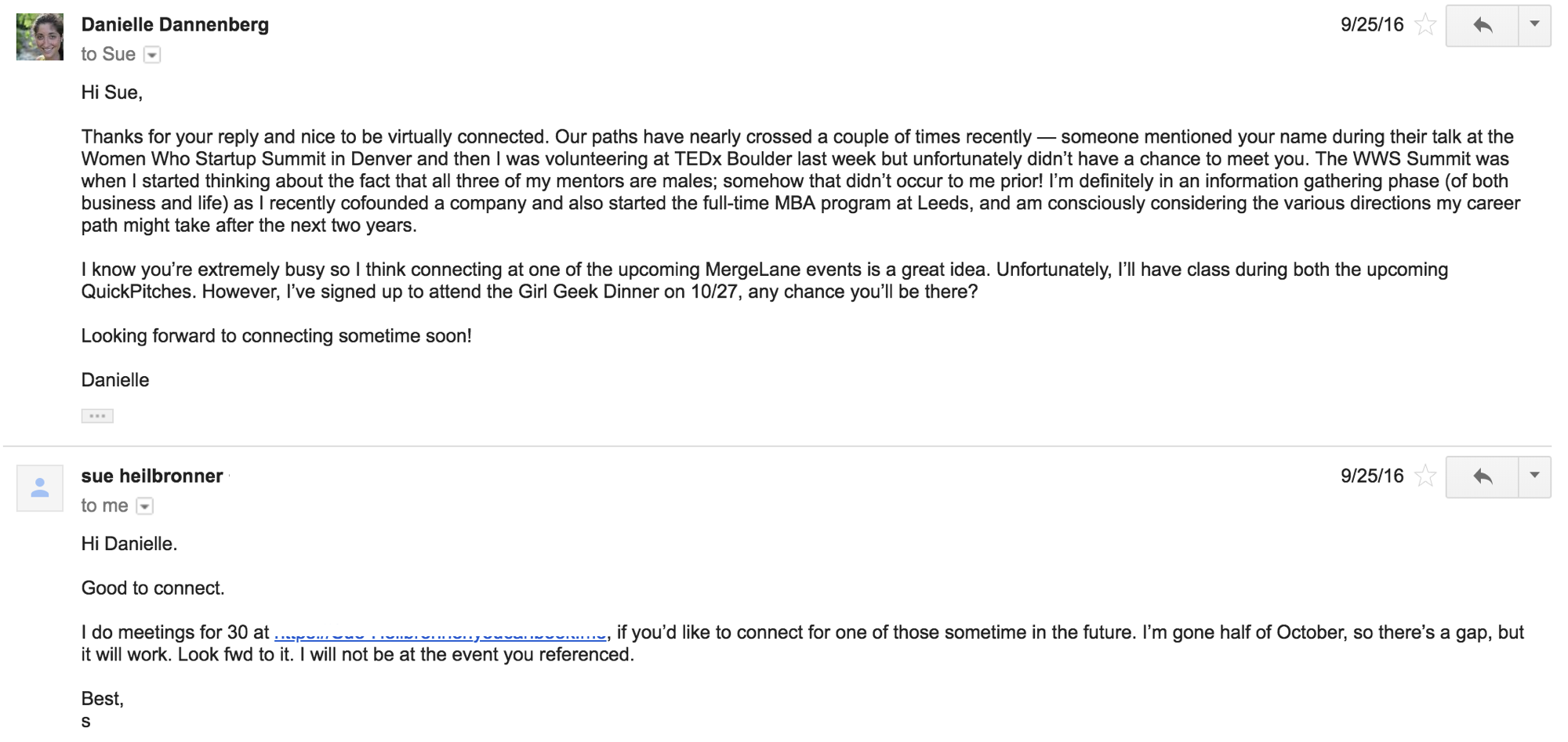Click the "to me" recipient text

(104, 506)
